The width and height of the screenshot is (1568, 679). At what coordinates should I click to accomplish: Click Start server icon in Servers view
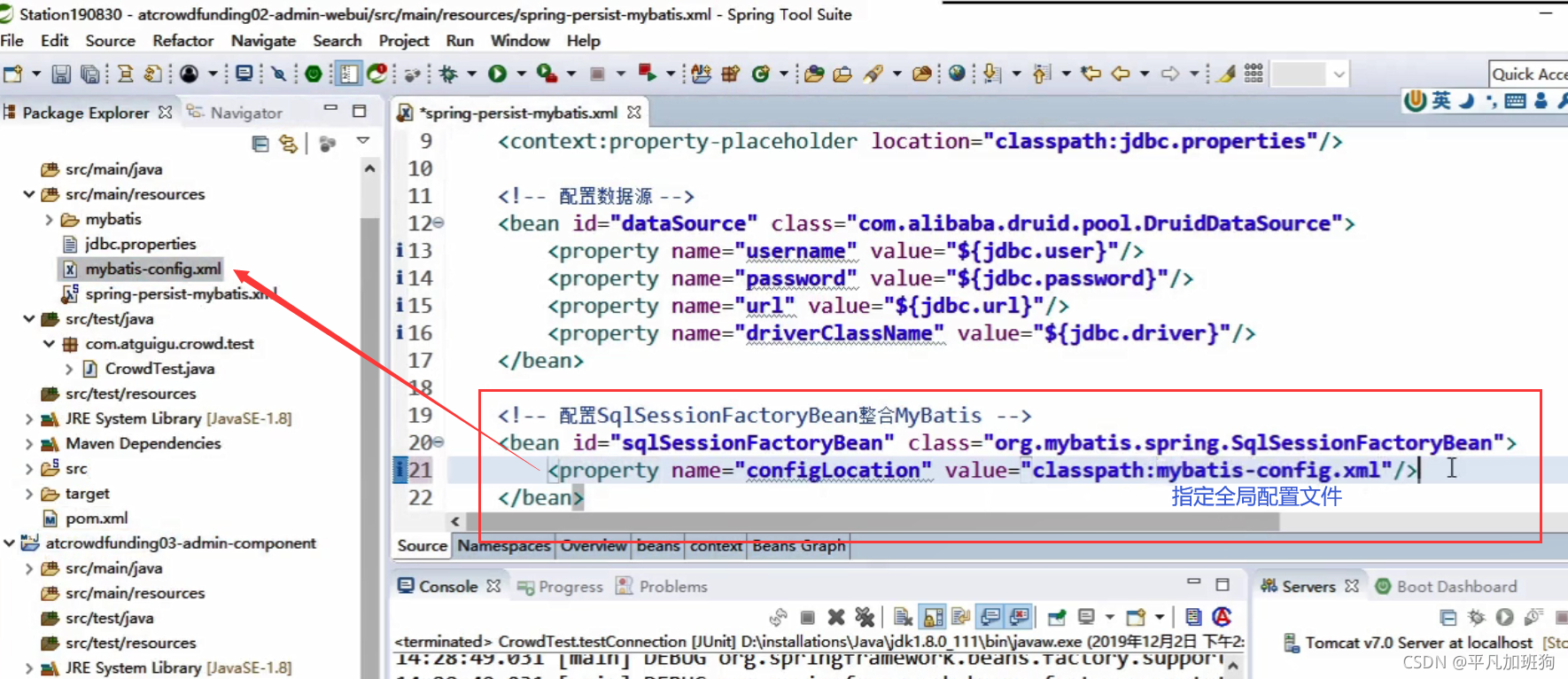pyautogui.click(x=1504, y=617)
